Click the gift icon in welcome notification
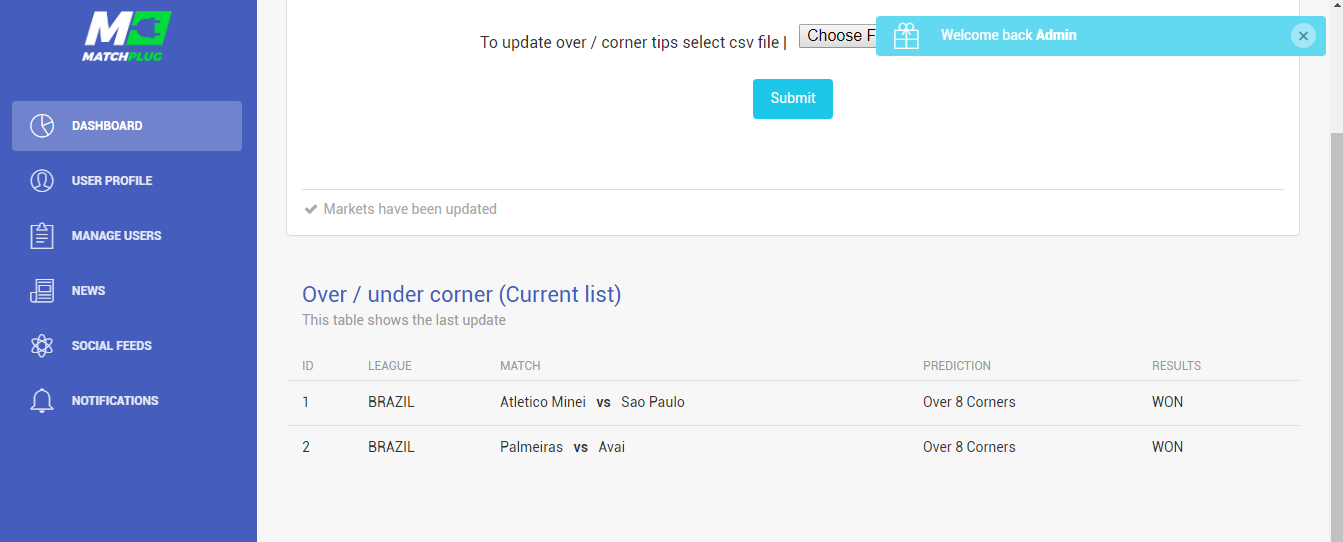Viewport: 1343px width, 542px height. tap(906, 36)
